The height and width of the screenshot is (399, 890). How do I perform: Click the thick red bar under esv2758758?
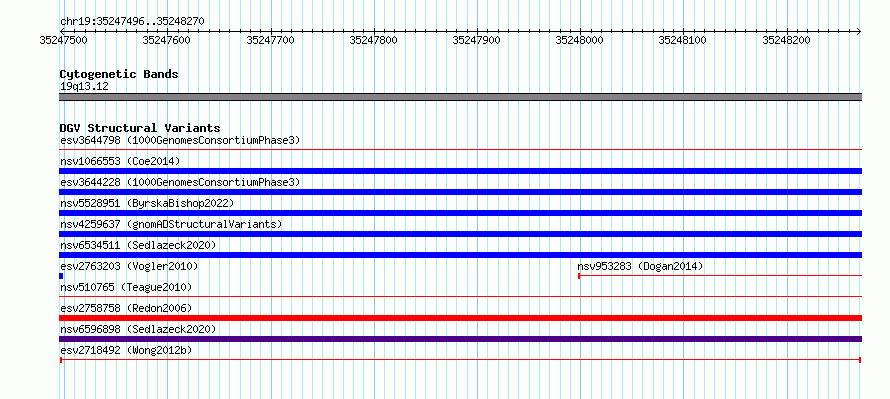[460, 318]
